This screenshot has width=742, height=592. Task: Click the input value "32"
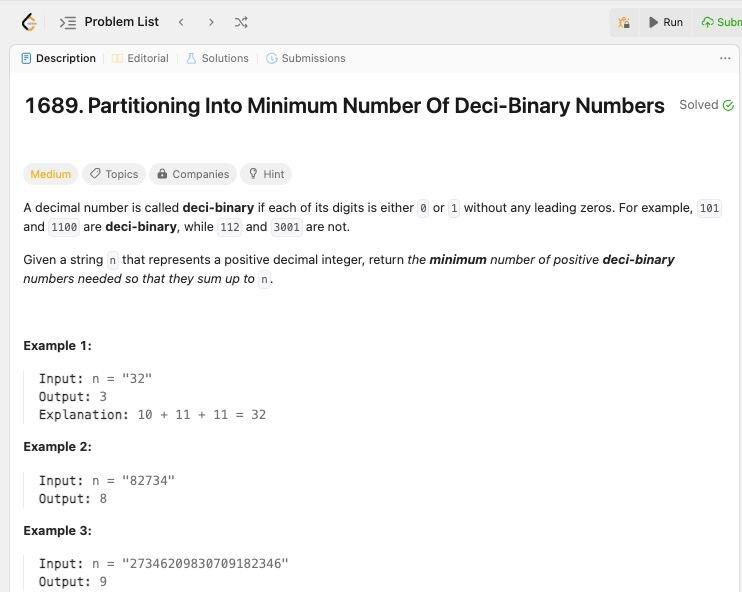(137, 379)
